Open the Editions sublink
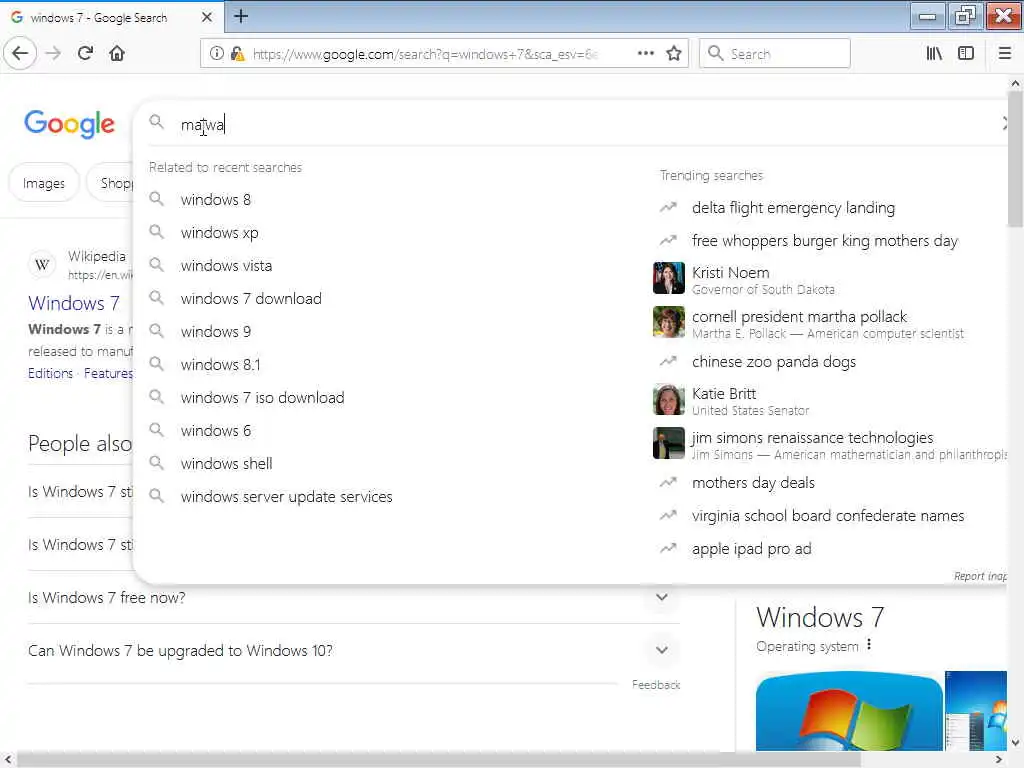 (50, 373)
